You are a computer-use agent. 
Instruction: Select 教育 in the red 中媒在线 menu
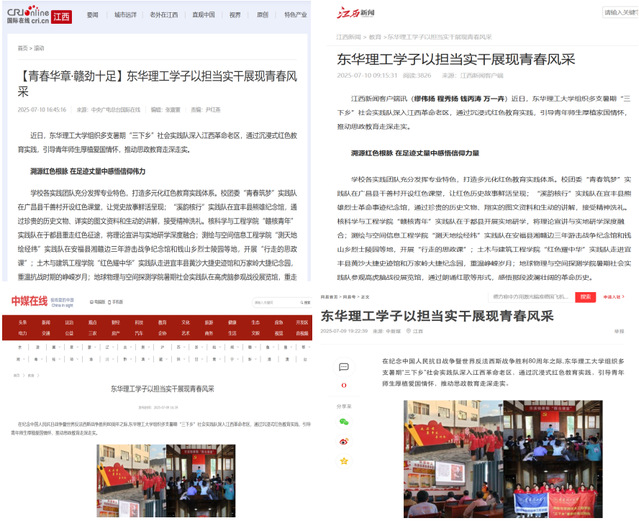click(162, 322)
